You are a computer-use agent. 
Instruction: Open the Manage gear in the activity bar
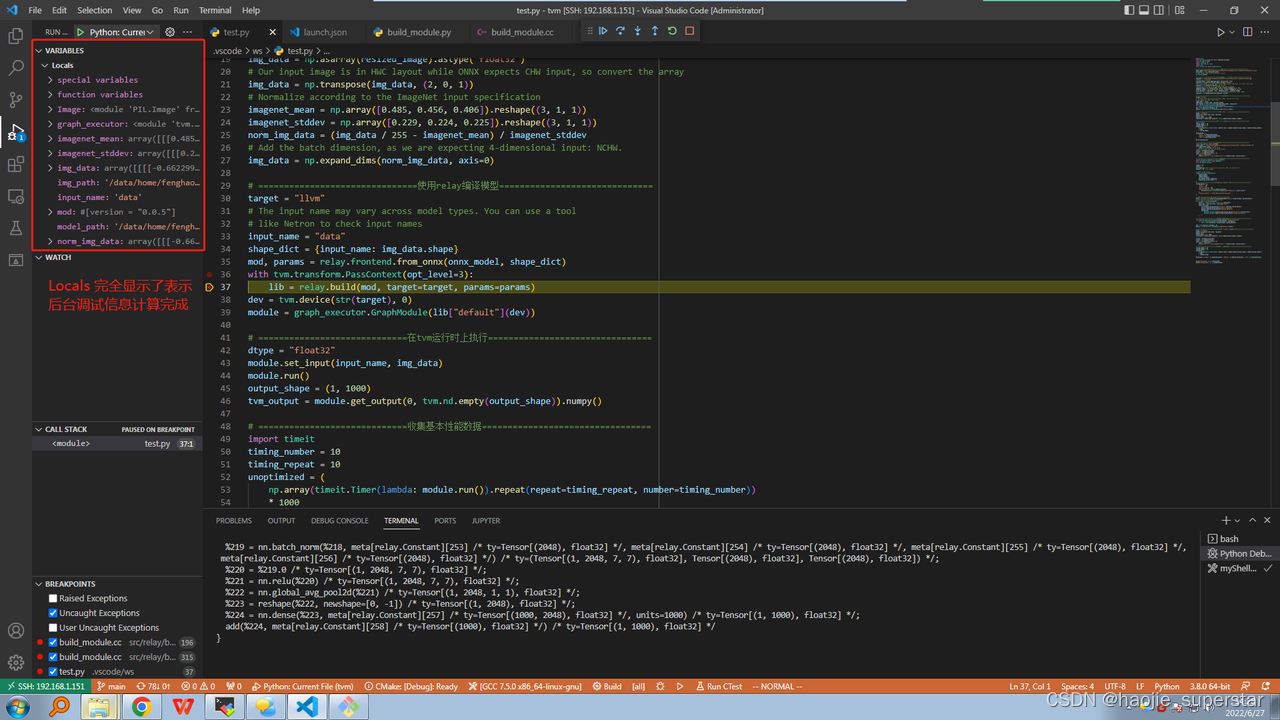[16, 662]
